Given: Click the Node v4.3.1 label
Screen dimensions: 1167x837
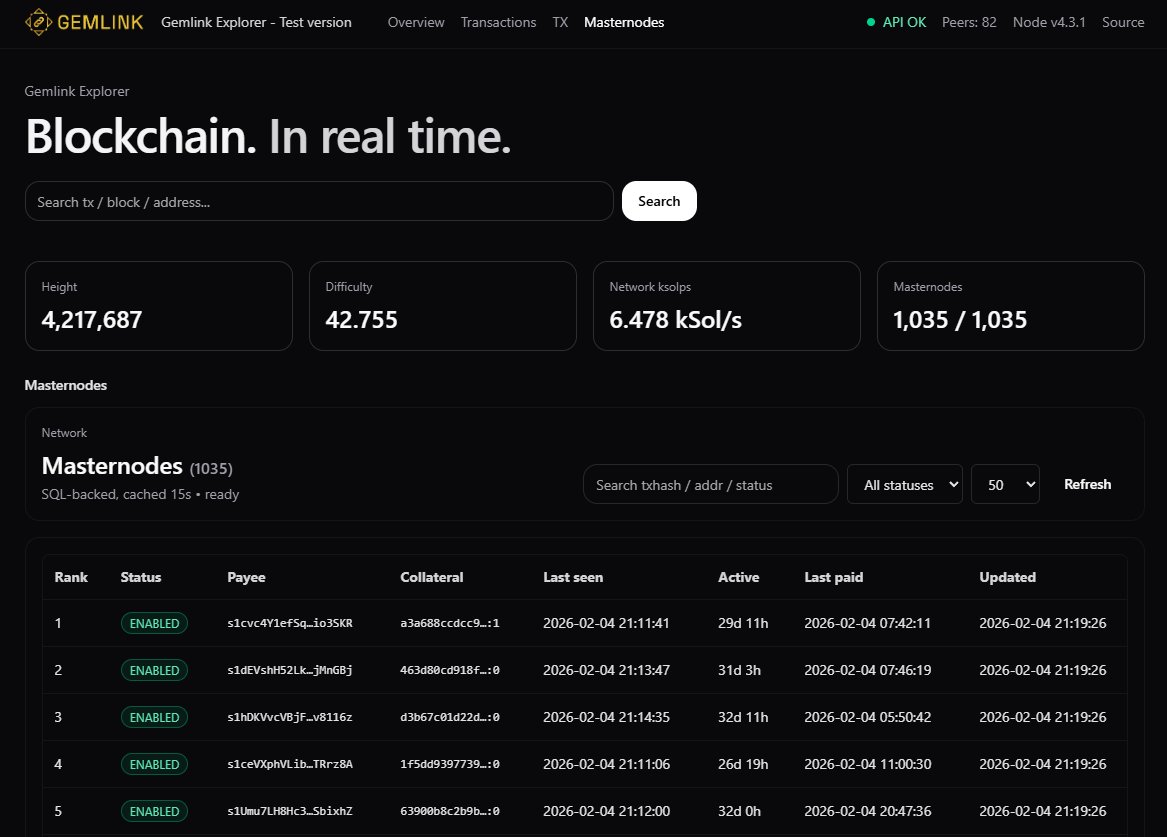Looking at the screenshot, I should pos(1049,21).
